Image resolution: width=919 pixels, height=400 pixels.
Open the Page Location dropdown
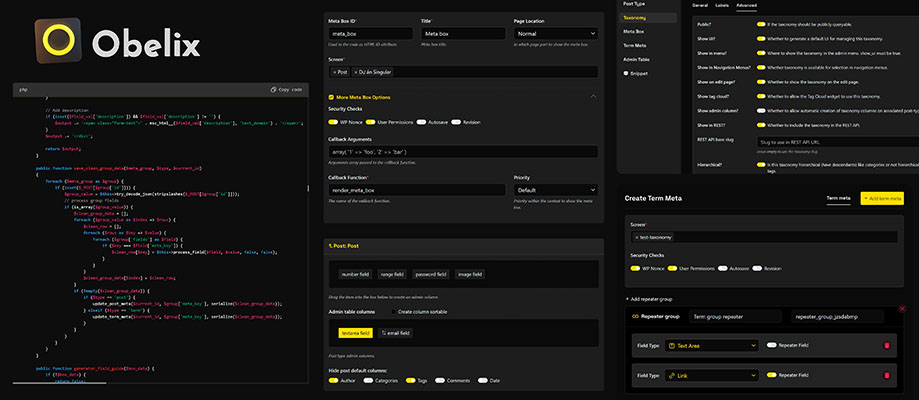coord(554,34)
